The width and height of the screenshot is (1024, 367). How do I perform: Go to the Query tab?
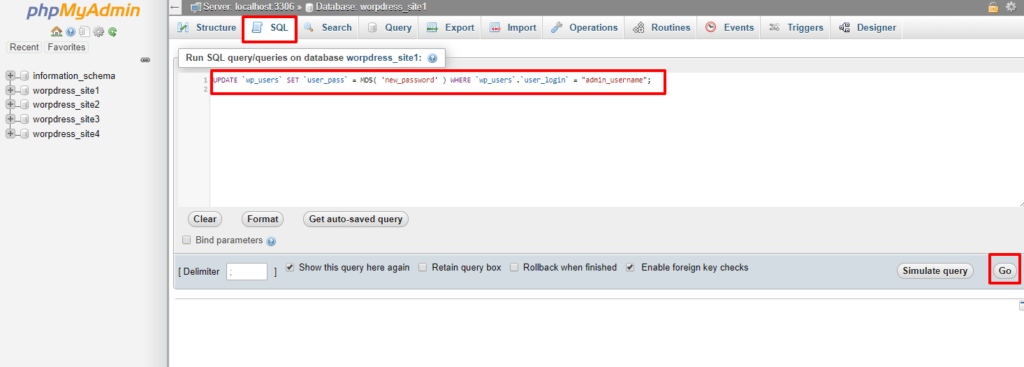(390, 27)
